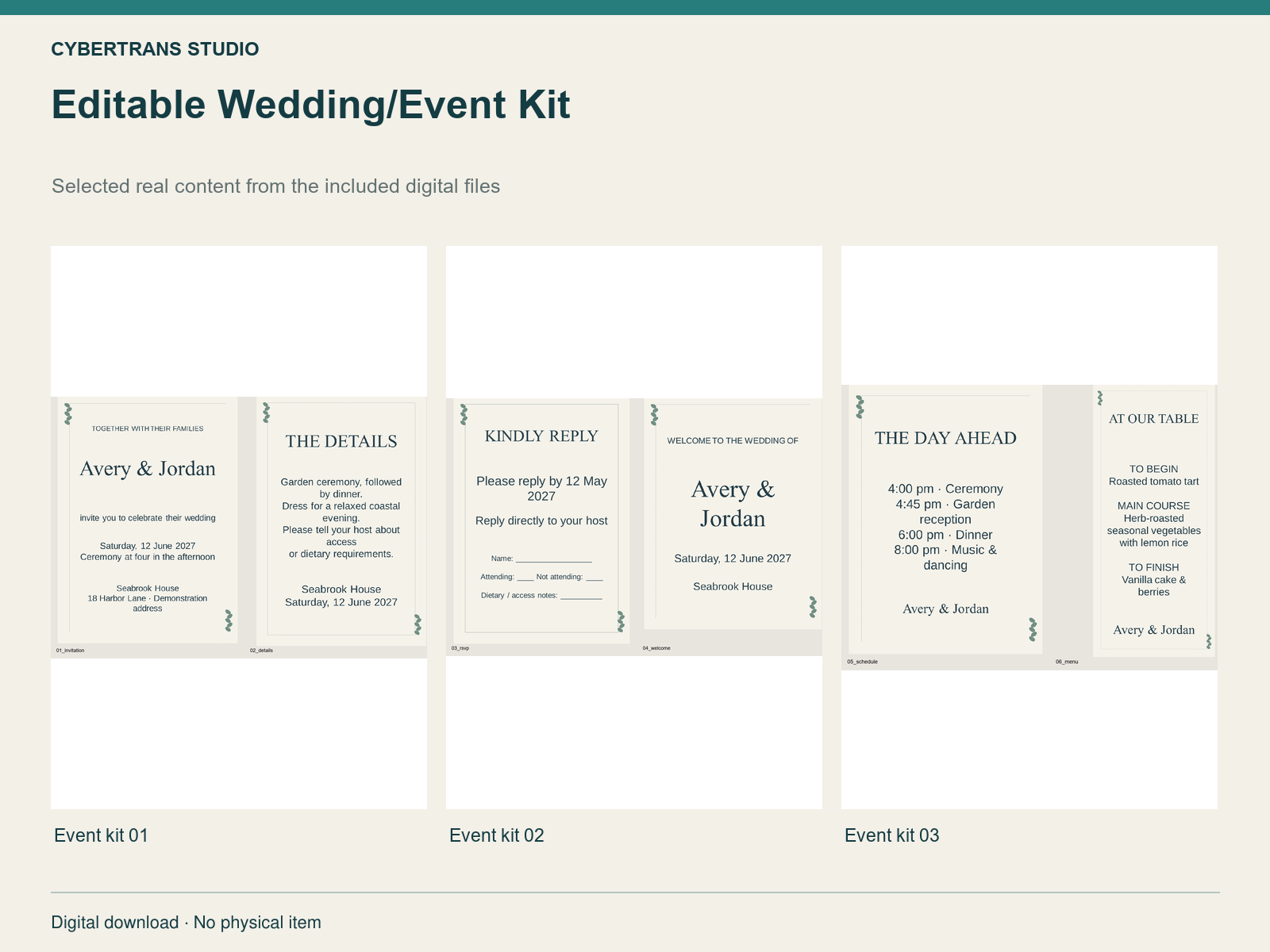The width and height of the screenshot is (1270, 952).
Task: Click the Event kit 02 caption
Action: (497, 835)
